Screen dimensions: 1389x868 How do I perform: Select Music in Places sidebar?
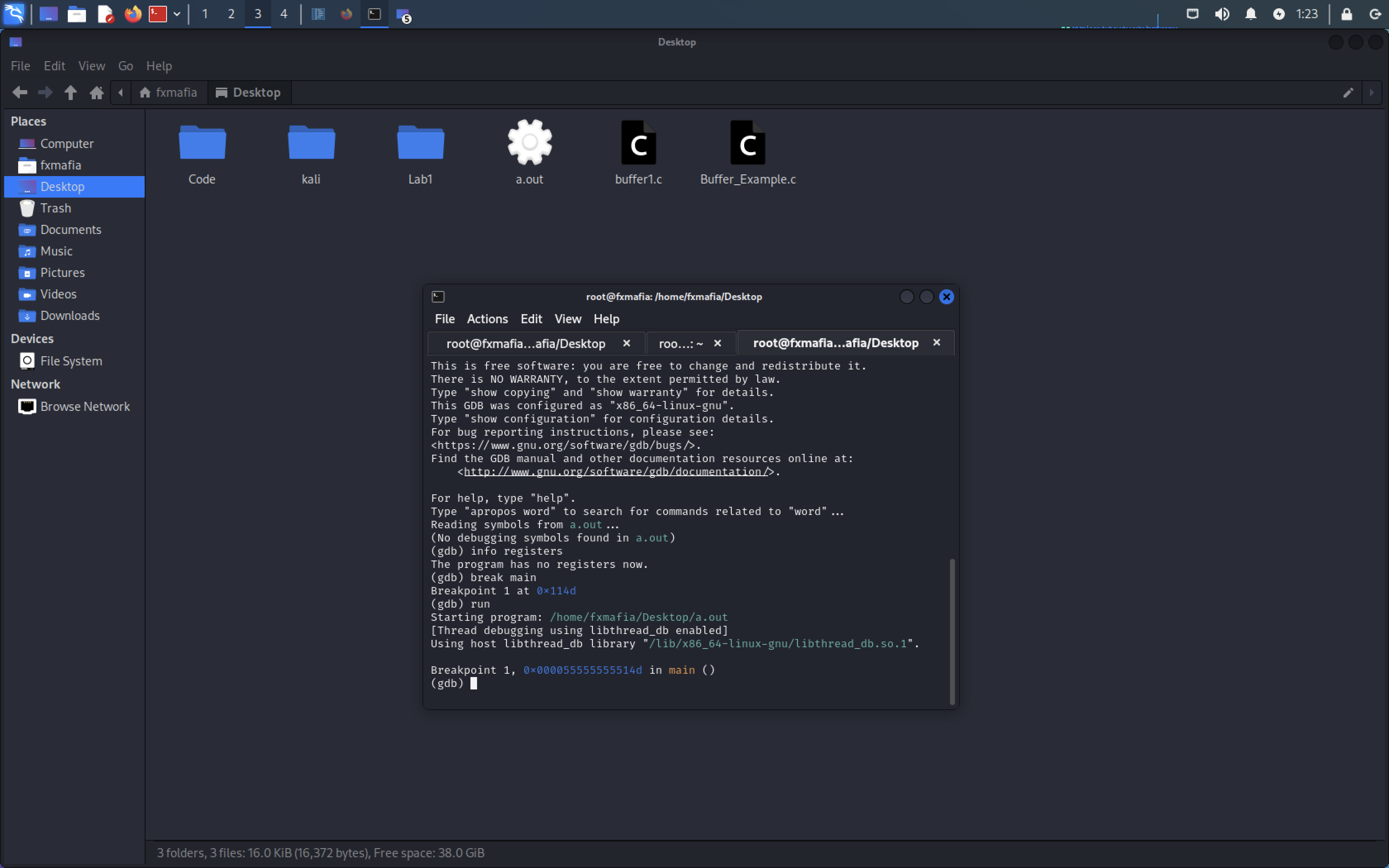click(74, 251)
